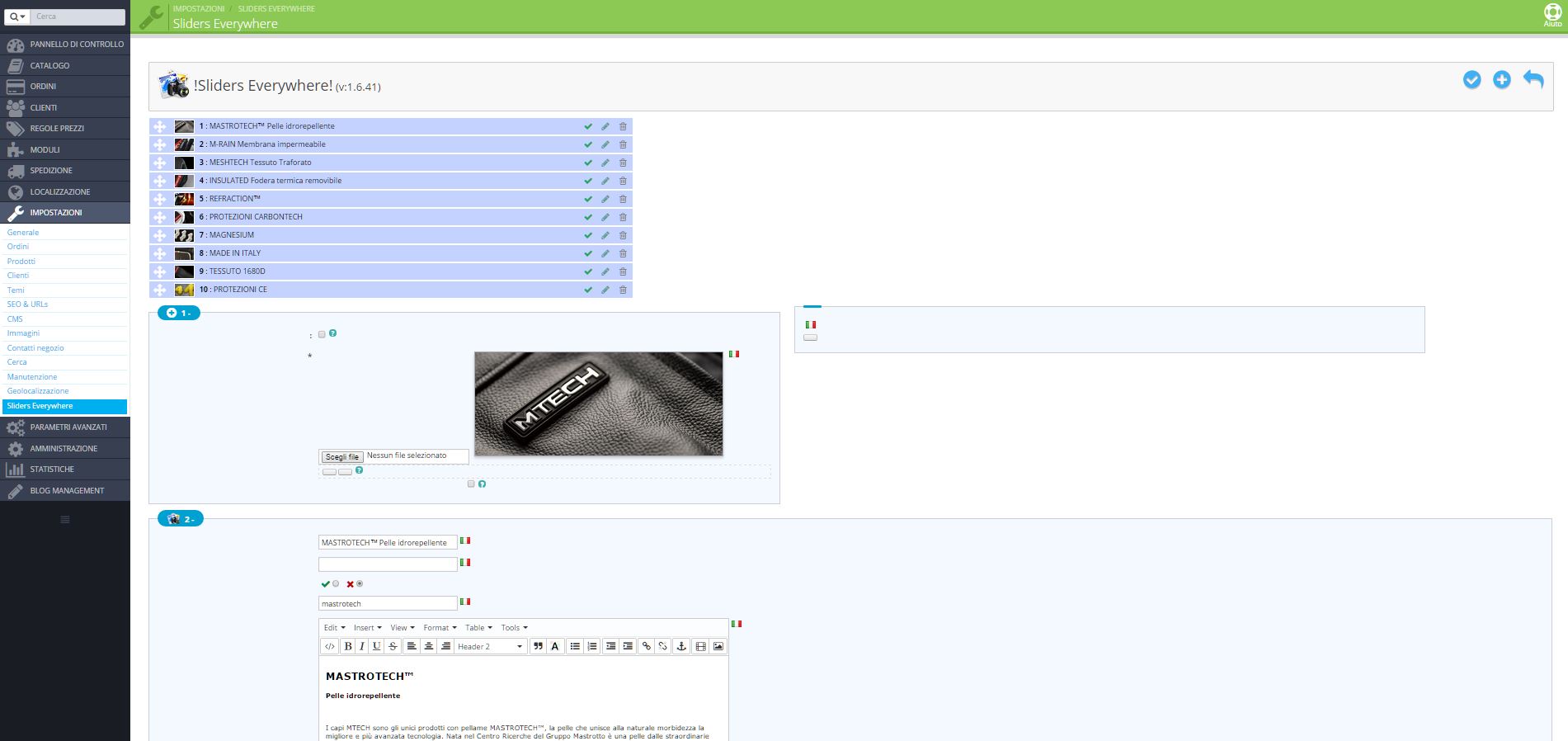Image resolution: width=1568 pixels, height=741 pixels.
Task: Click the mastrotech text input field
Action: 388,604
